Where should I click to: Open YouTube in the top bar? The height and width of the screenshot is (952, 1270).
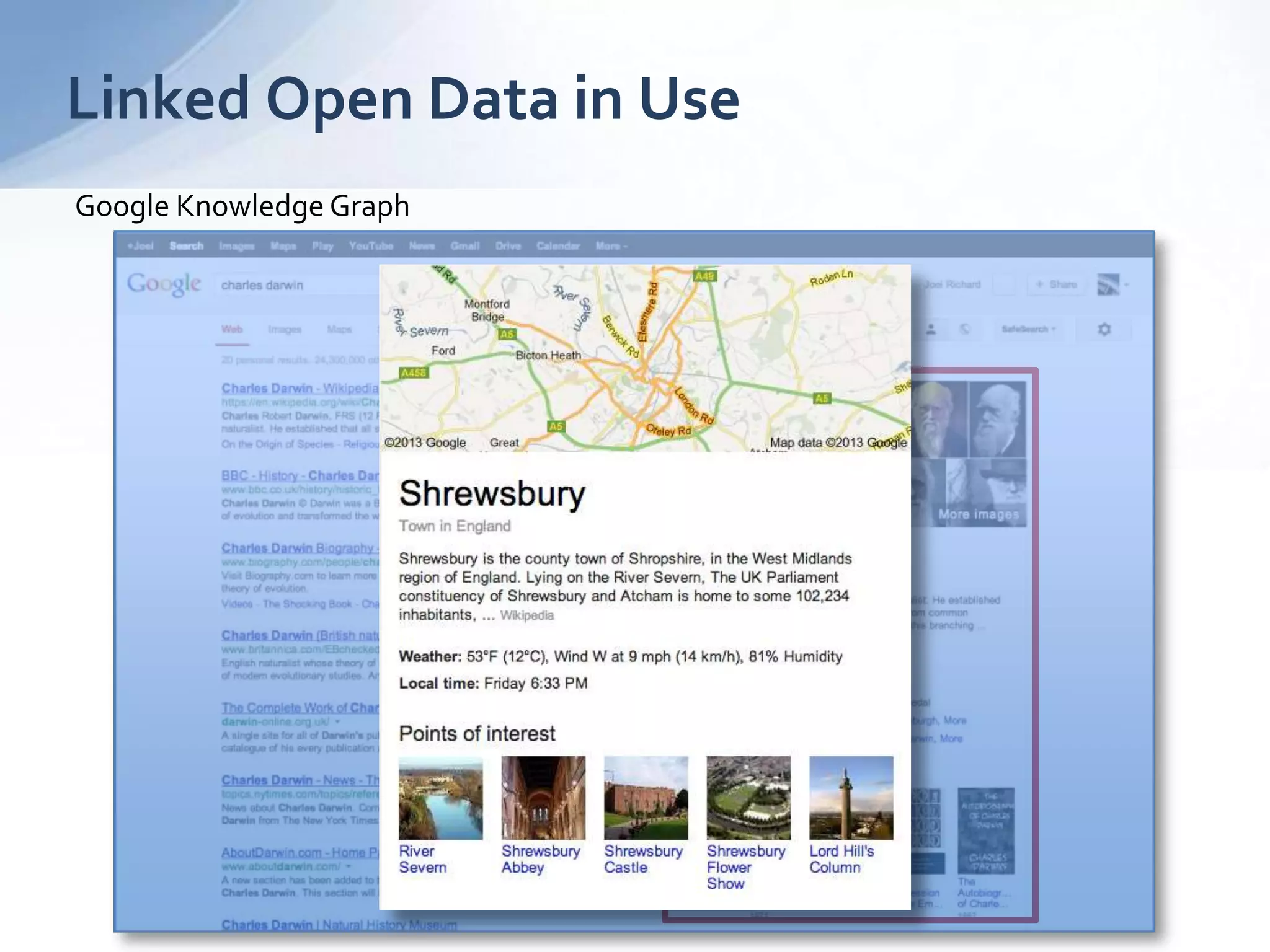(x=371, y=246)
